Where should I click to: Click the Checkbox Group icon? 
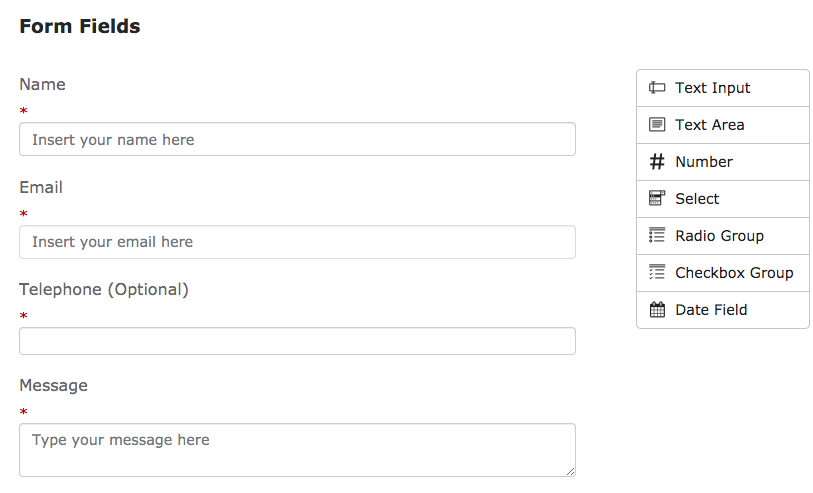point(657,273)
